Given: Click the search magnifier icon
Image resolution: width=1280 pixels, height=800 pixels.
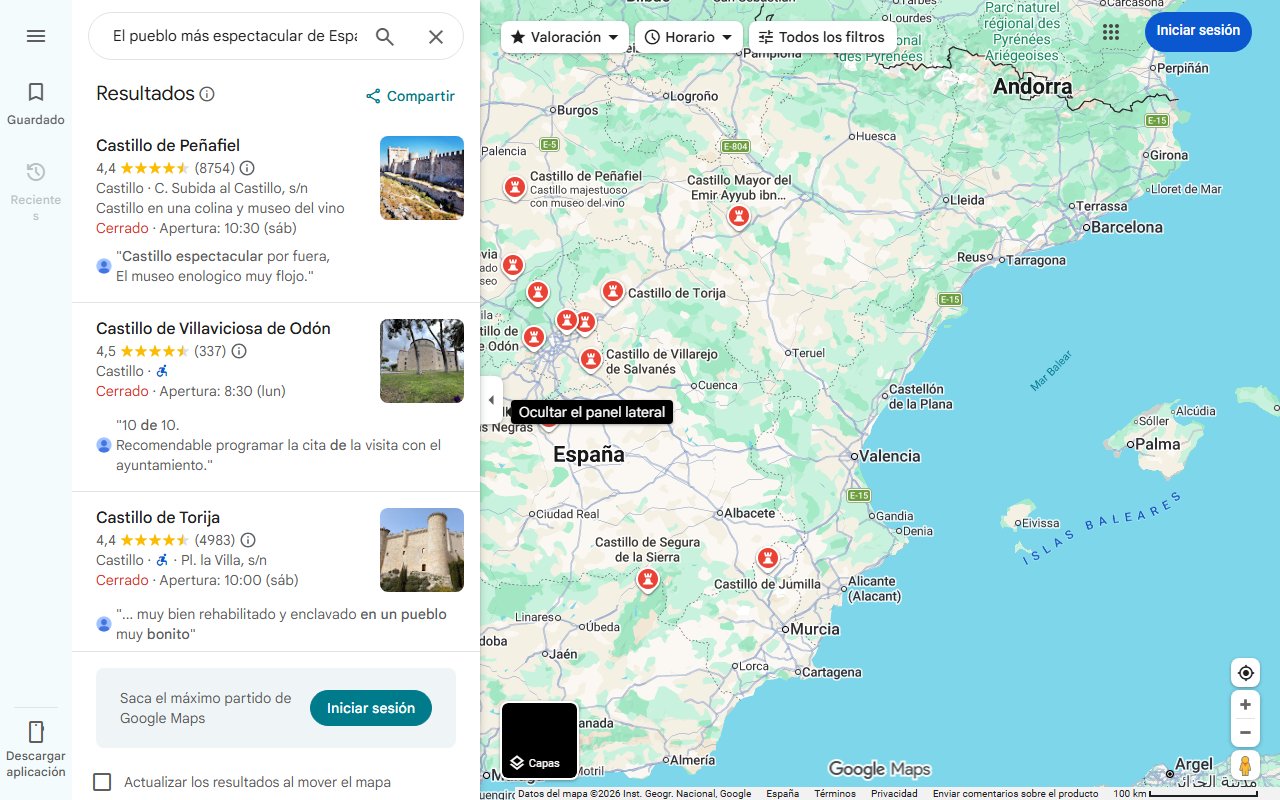Looking at the screenshot, I should pos(385,35).
